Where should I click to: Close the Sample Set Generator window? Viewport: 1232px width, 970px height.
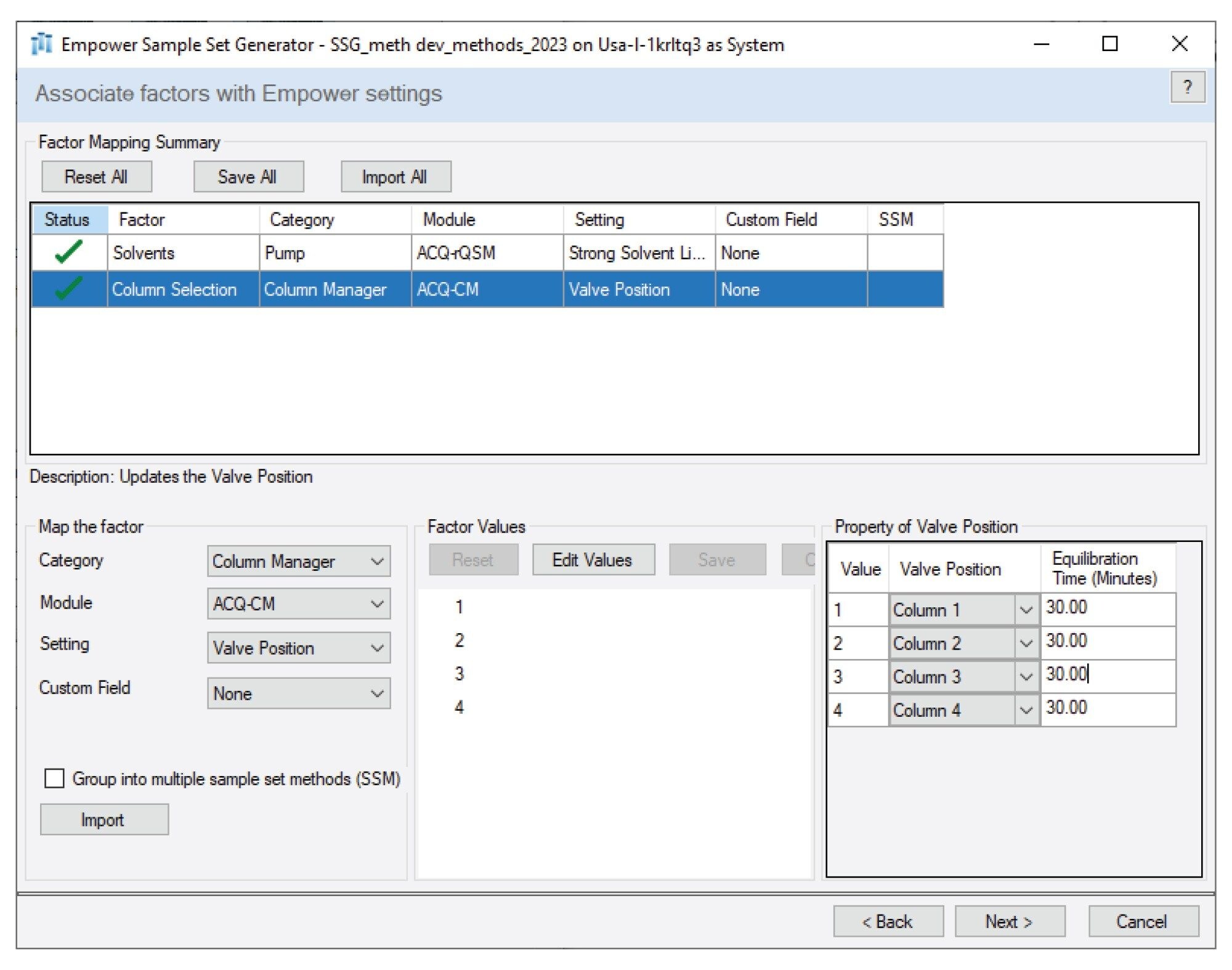pos(1179,44)
